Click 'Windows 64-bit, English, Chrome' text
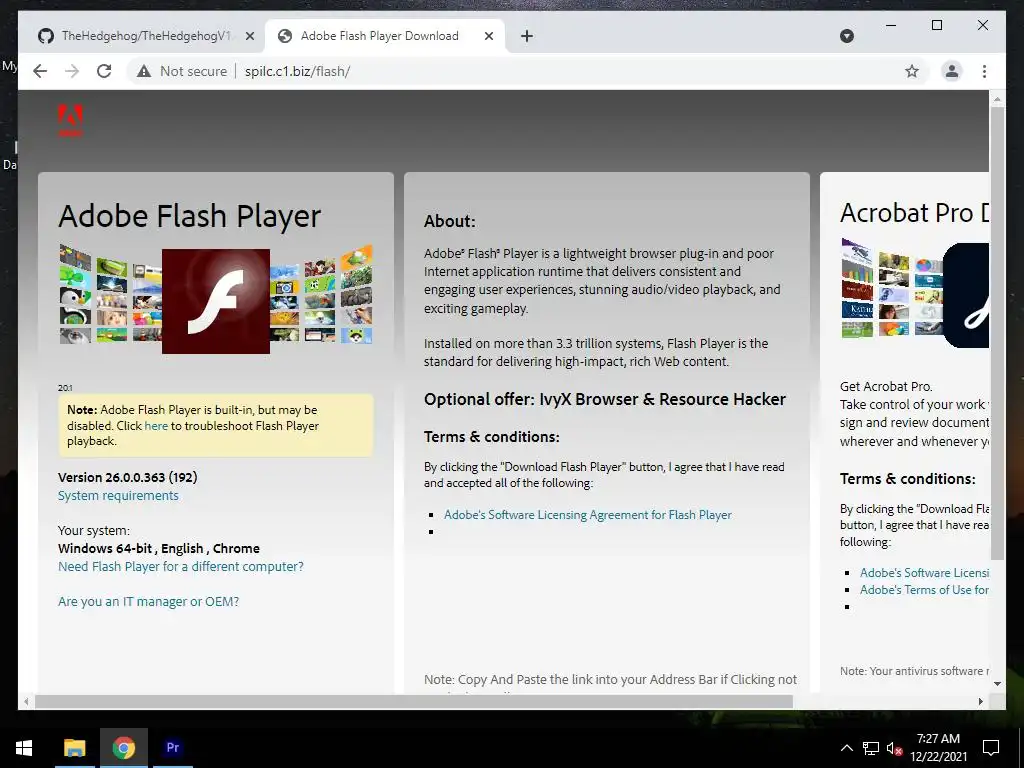1024x768 pixels. (x=159, y=549)
